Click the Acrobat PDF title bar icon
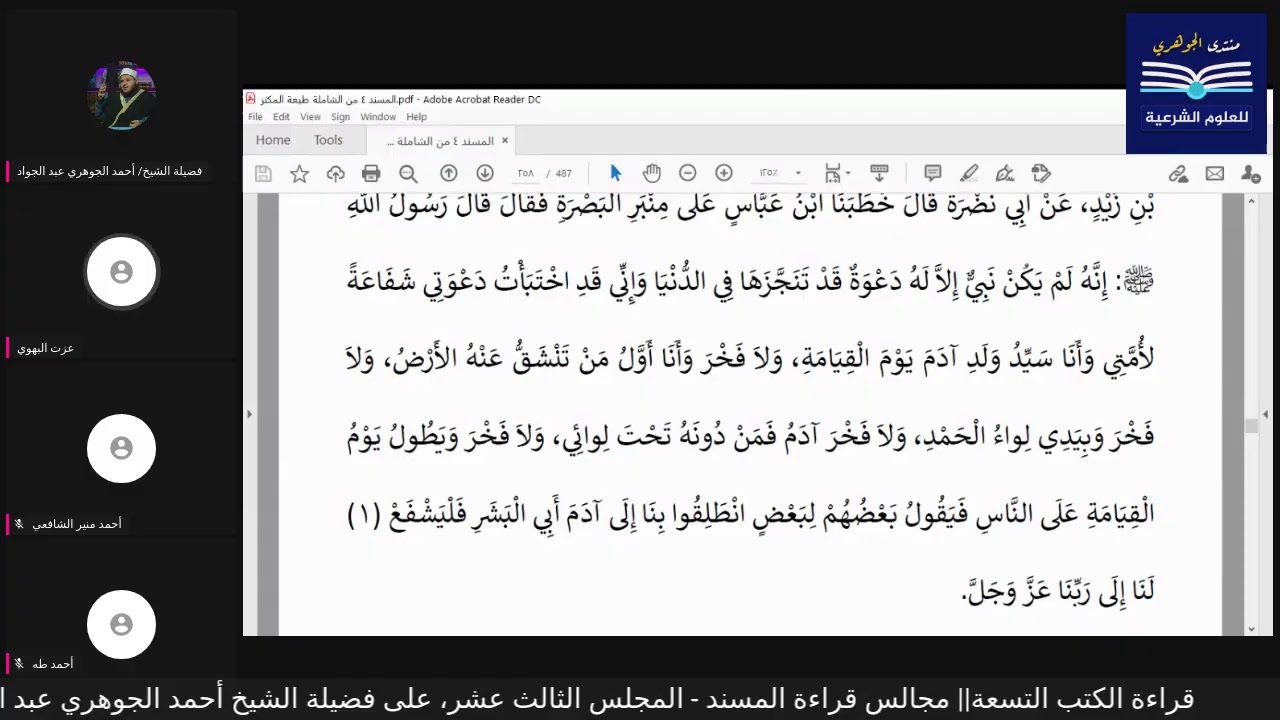This screenshot has width=1280, height=720. pos(250,99)
